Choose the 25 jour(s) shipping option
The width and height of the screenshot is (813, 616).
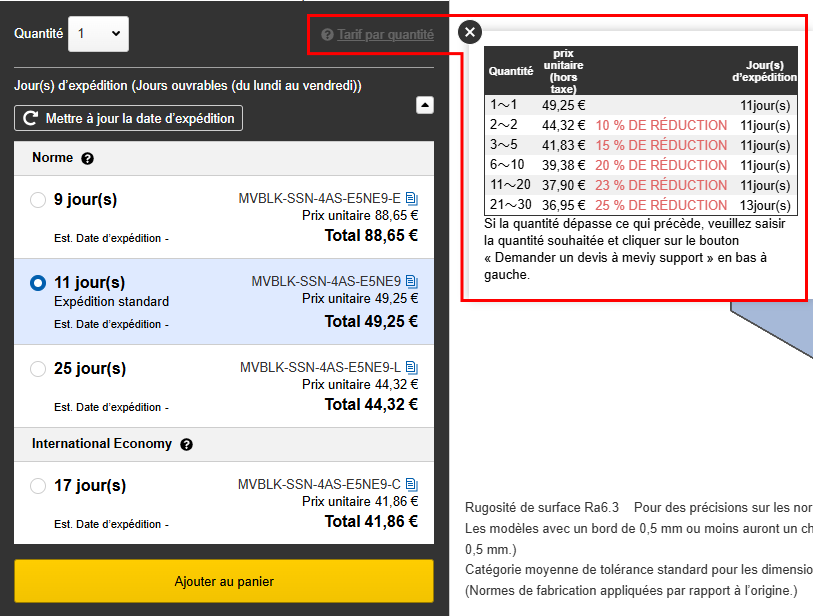pyautogui.click(x=38, y=369)
